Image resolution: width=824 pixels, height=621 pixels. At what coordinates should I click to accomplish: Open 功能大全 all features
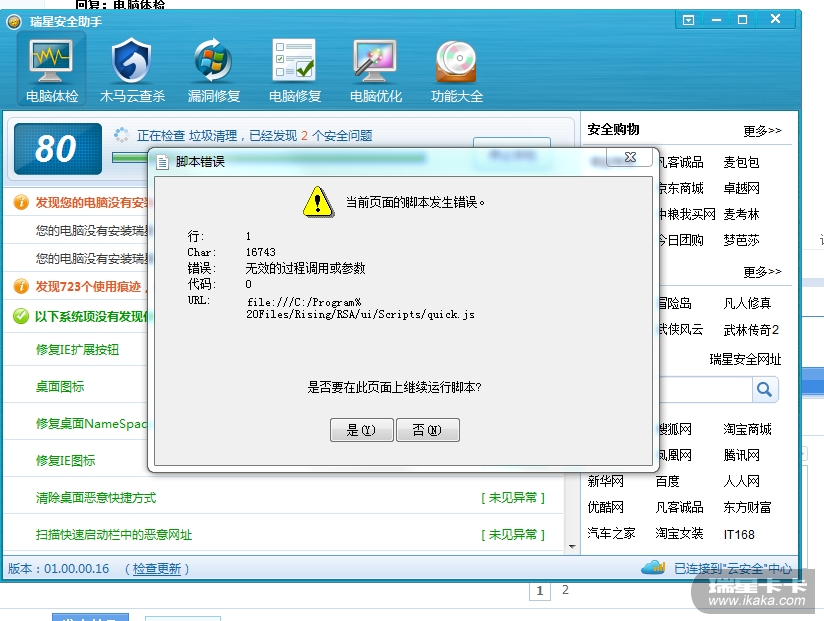(x=457, y=69)
